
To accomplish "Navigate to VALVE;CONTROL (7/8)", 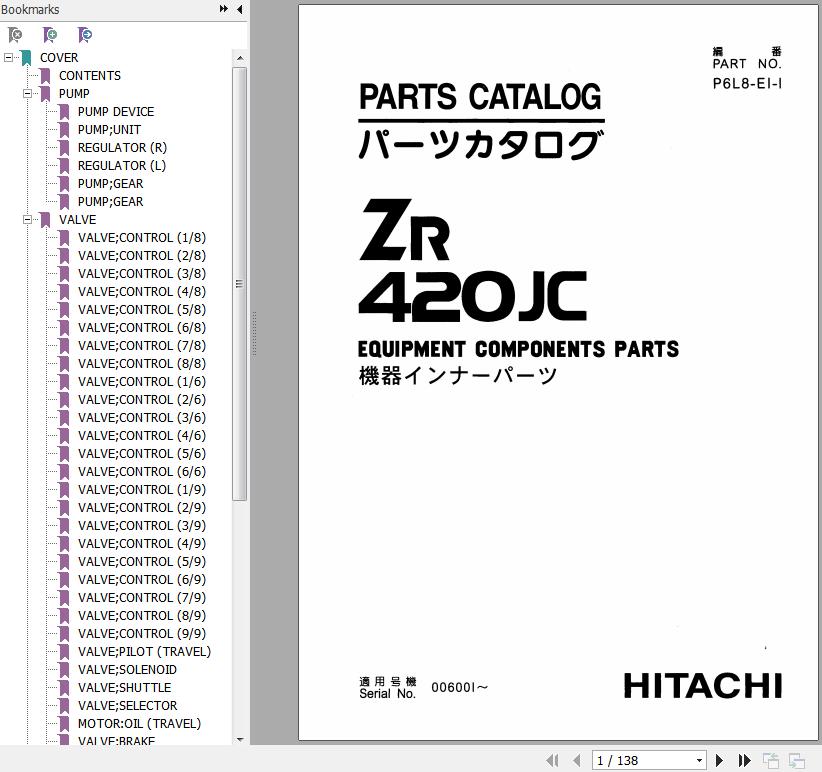I will pos(142,345).
